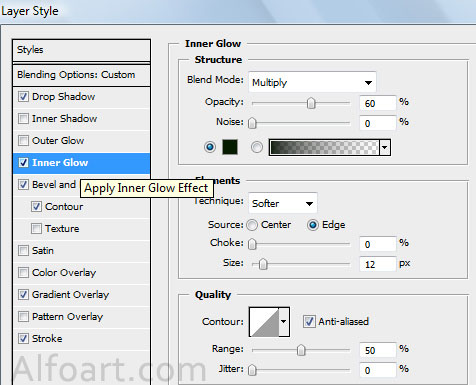
Task: Click the Jitter slider handle
Action: [252, 370]
